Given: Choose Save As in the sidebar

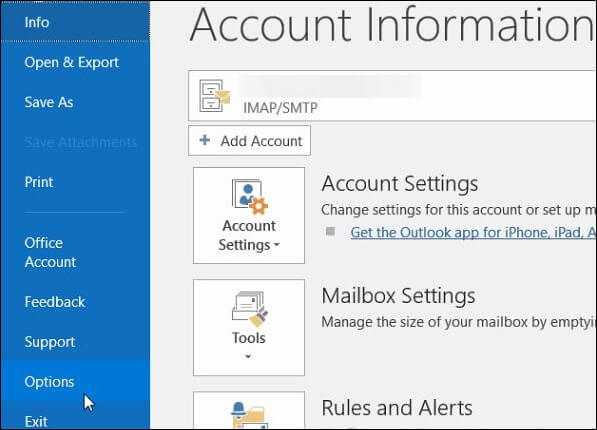Looking at the screenshot, I should click(75, 102).
